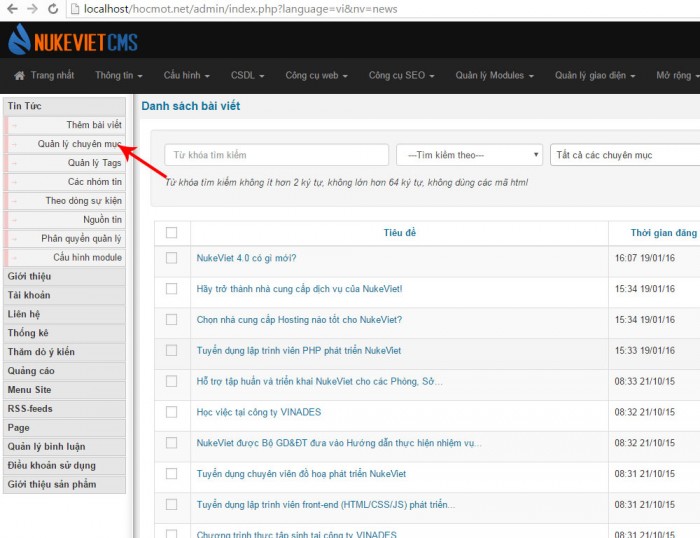The image size is (700, 538).
Task: Check the Hỗ trợ tập huấn row
Action: click(x=171, y=381)
